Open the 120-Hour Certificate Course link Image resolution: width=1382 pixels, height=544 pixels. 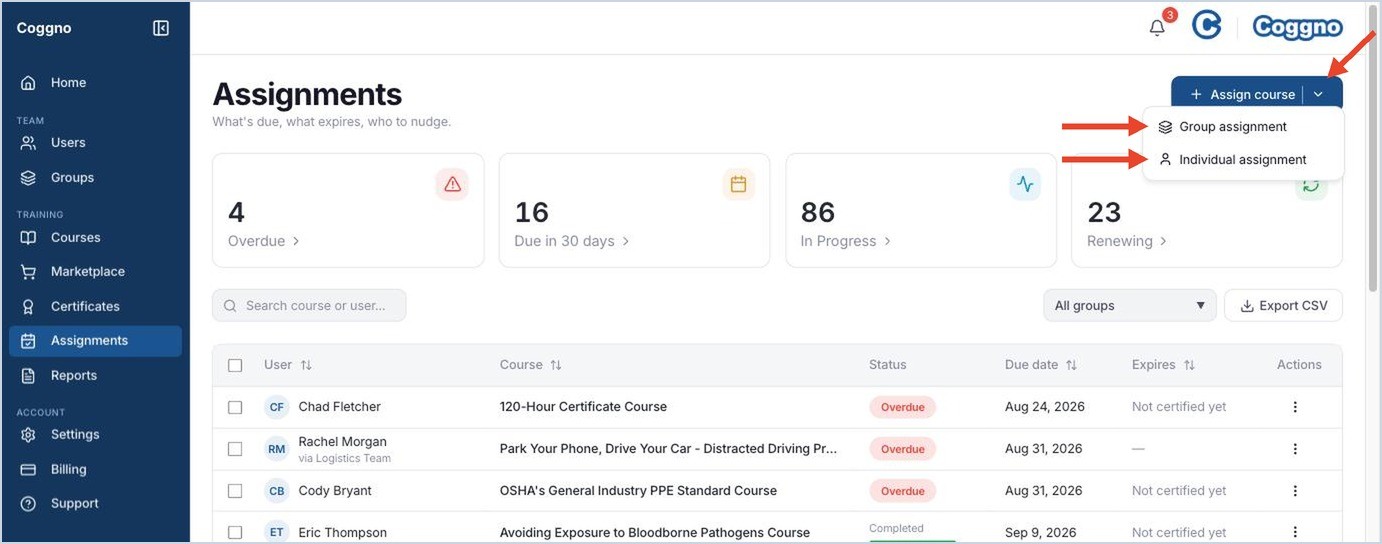[583, 407]
